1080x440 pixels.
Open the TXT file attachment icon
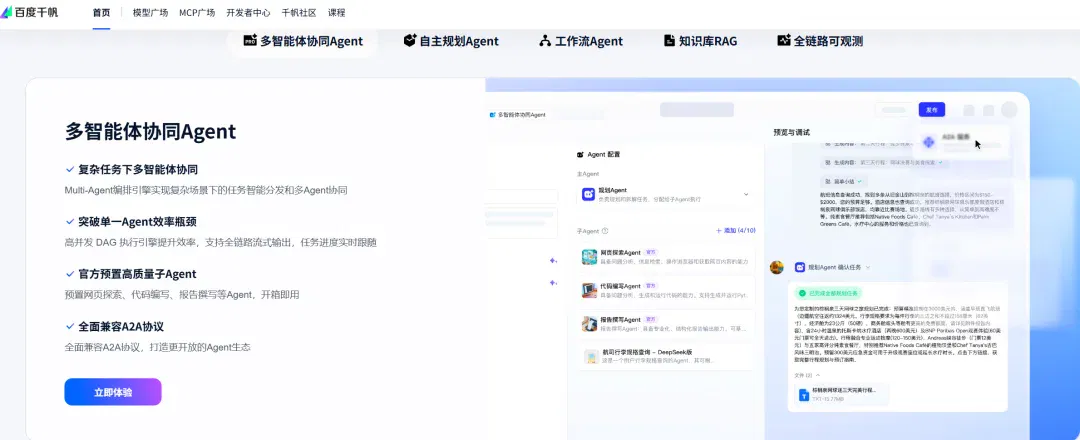point(804,395)
